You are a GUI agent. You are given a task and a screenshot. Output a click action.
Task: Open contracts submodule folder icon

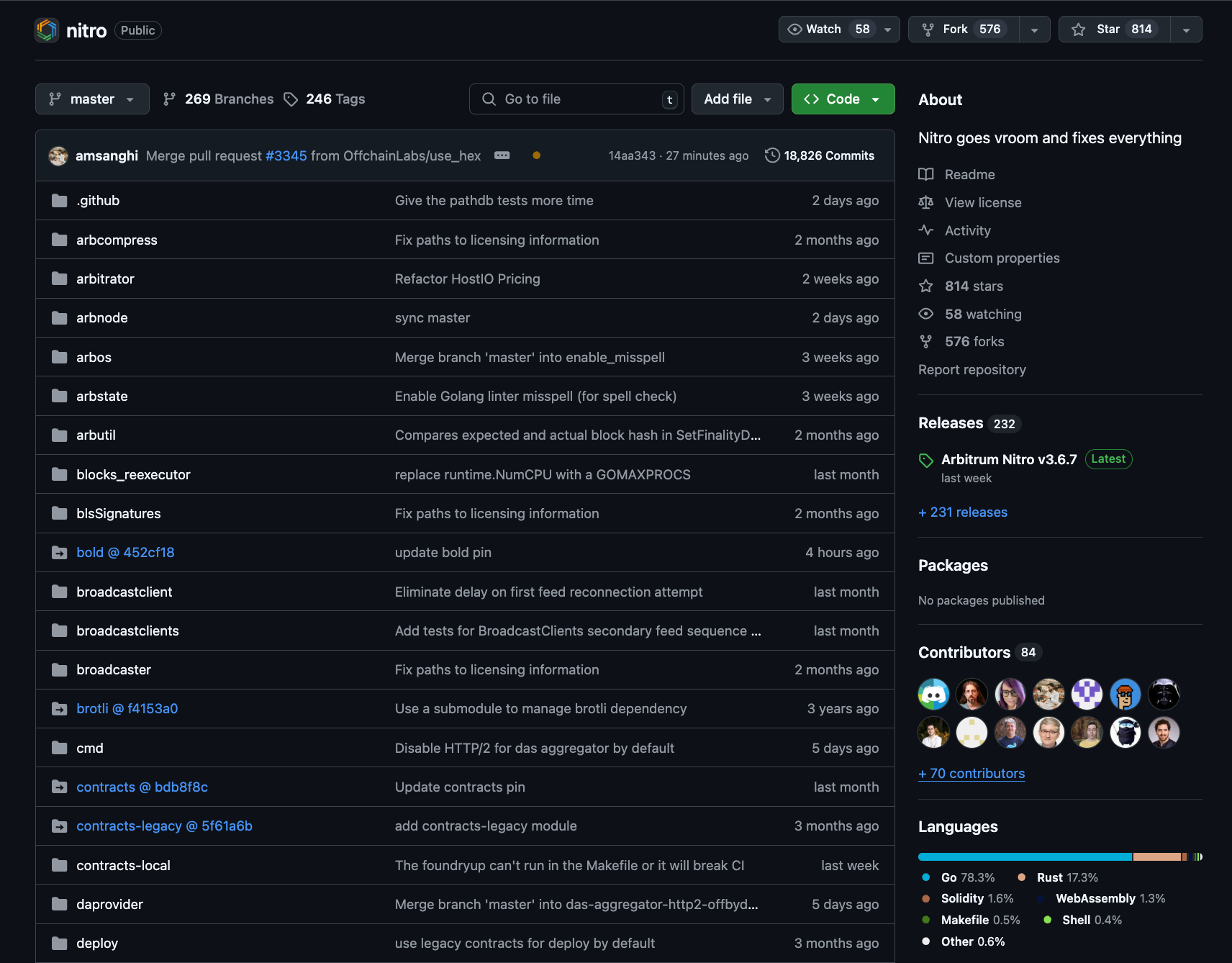(60, 787)
